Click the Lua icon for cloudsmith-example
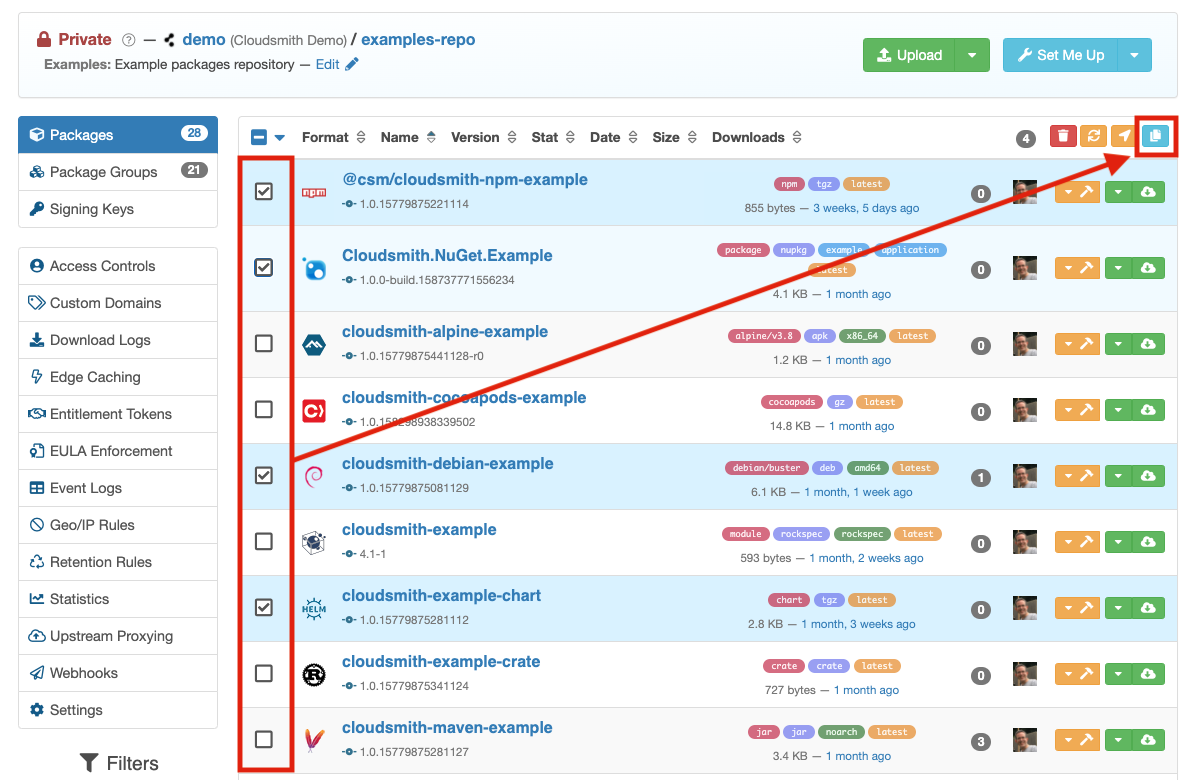This screenshot has height=780, width=1196. click(x=313, y=543)
